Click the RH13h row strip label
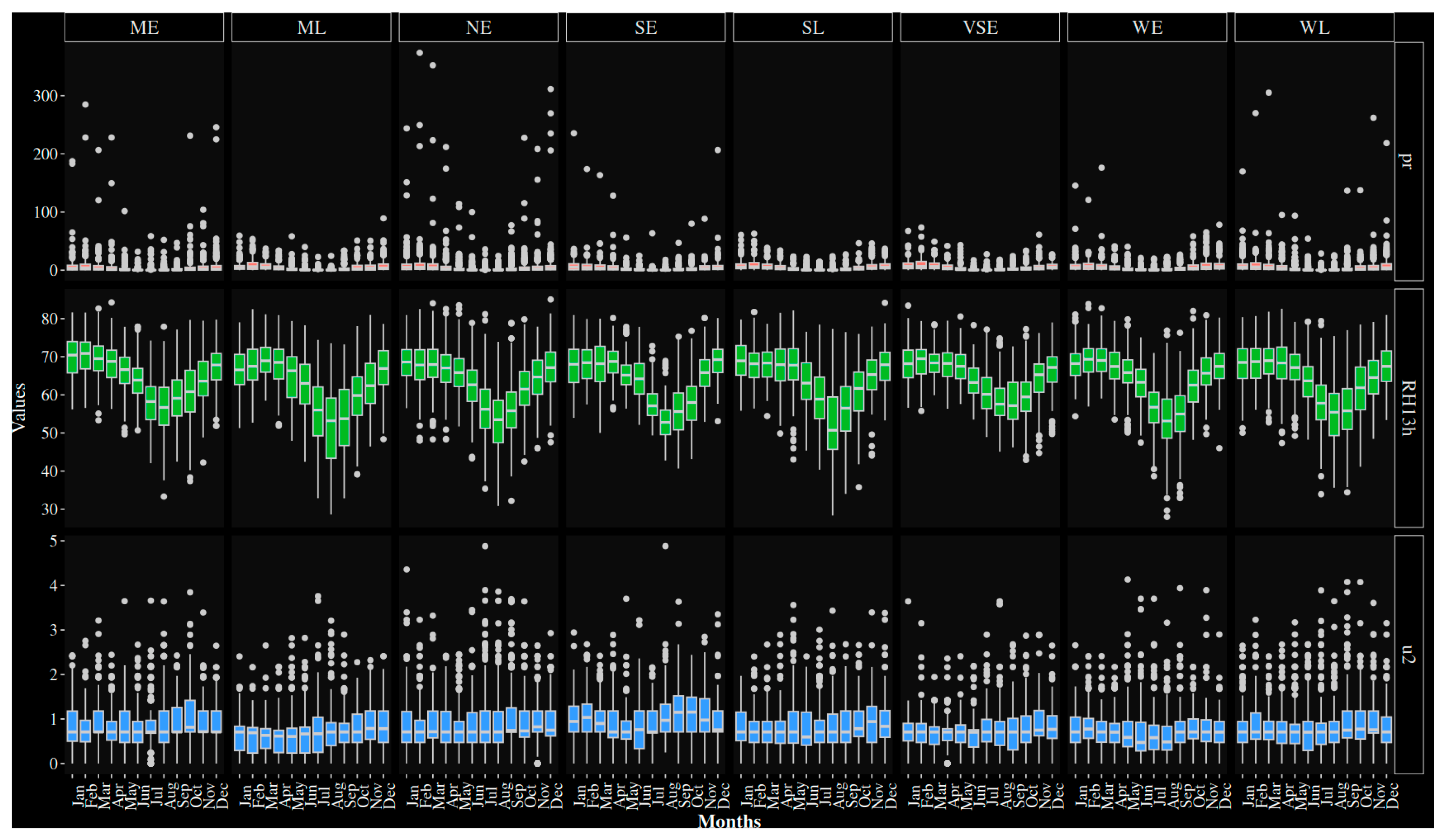Image resolution: width=1445 pixels, height=840 pixels. (x=1409, y=408)
